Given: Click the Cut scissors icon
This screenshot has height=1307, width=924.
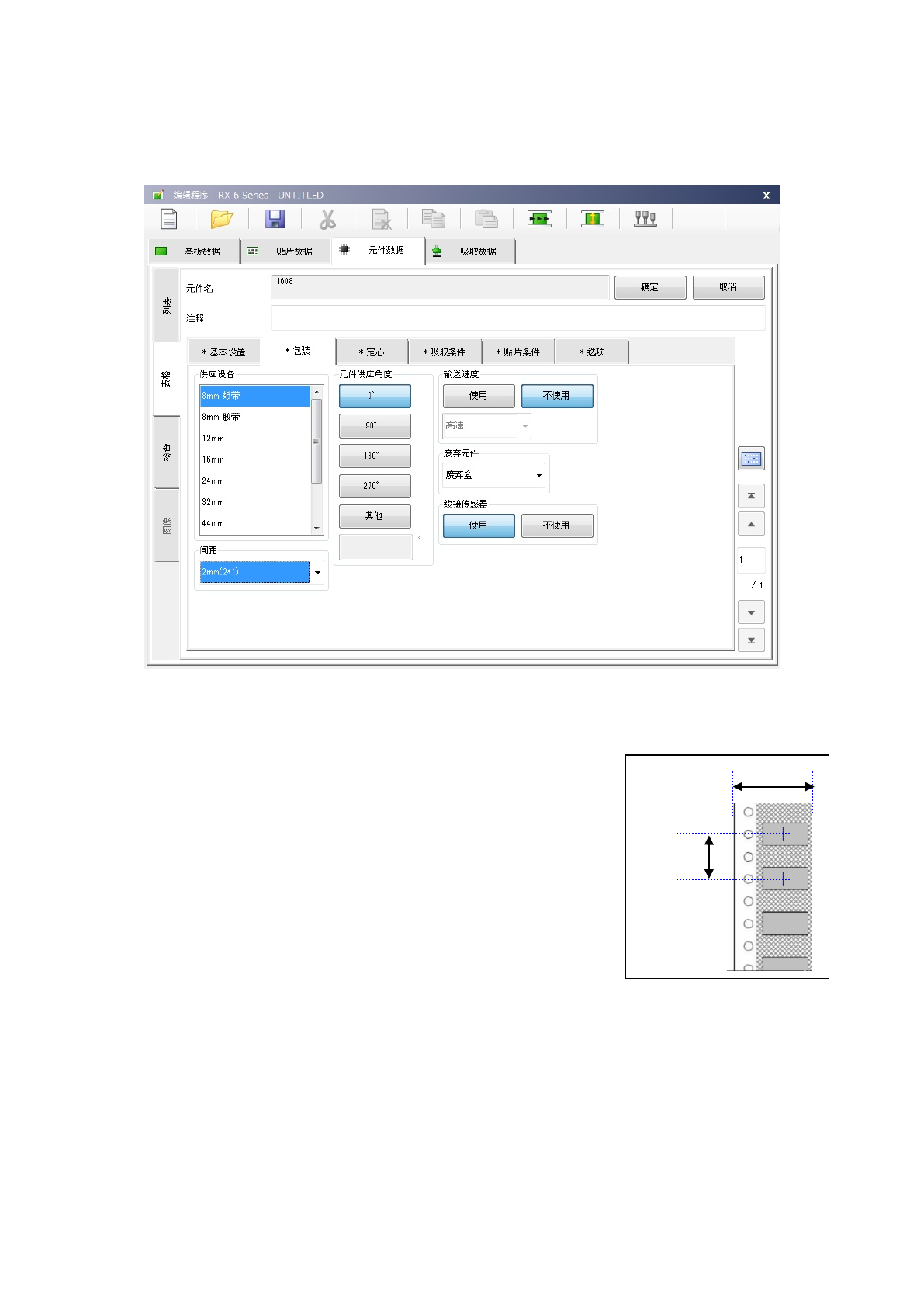Looking at the screenshot, I should (328, 220).
